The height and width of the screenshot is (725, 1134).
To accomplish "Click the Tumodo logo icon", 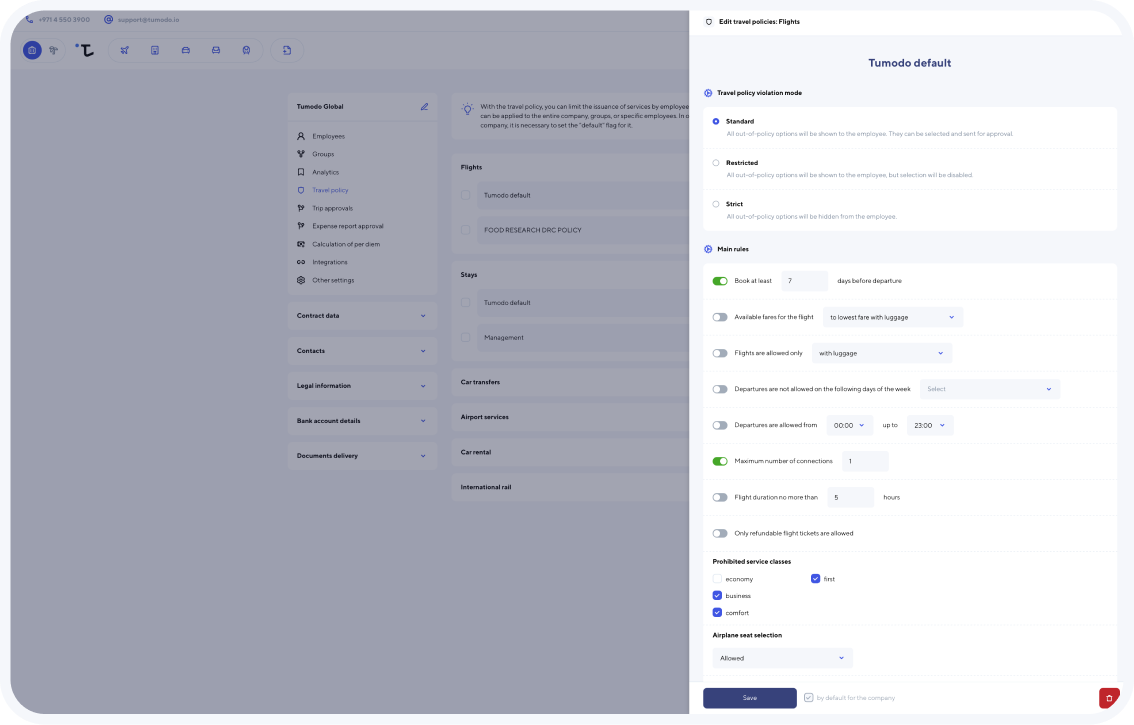I will (x=85, y=50).
